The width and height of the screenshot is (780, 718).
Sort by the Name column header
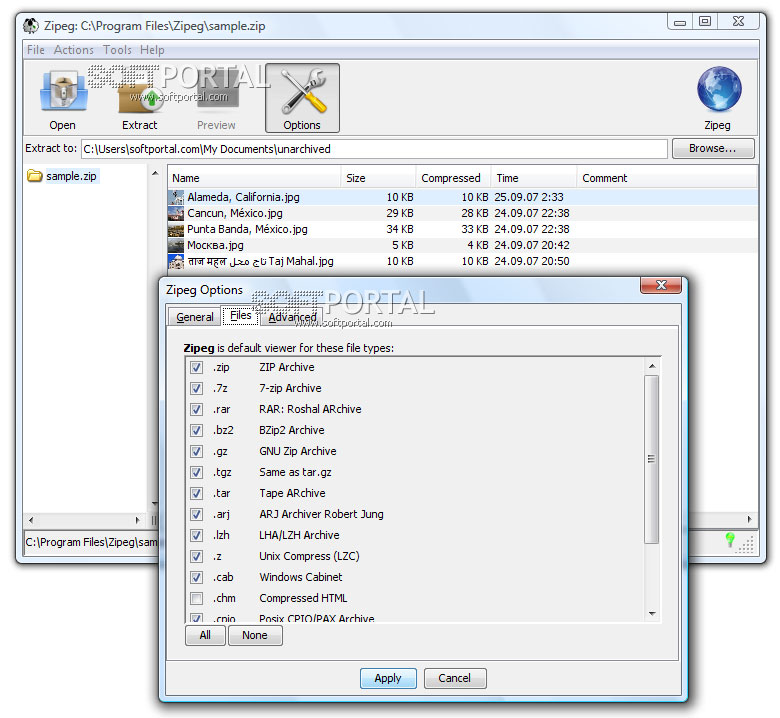(x=254, y=178)
